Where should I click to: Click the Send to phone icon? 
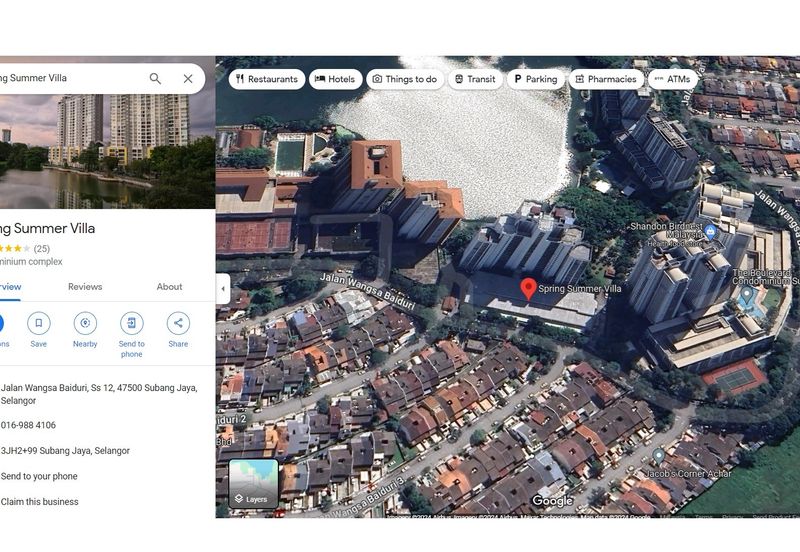(x=132, y=323)
